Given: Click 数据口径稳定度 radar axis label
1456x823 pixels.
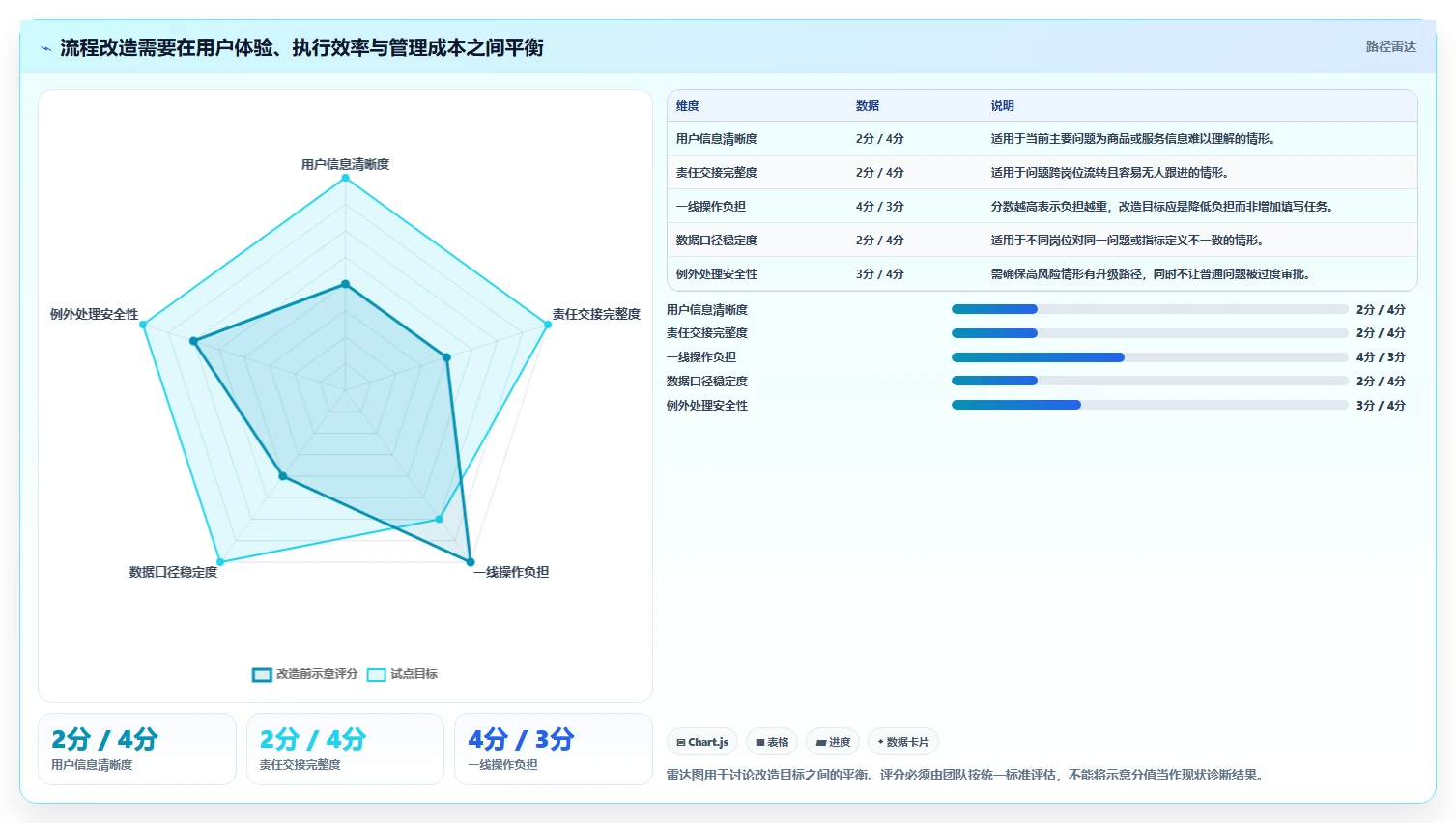Looking at the screenshot, I should coord(174,572).
